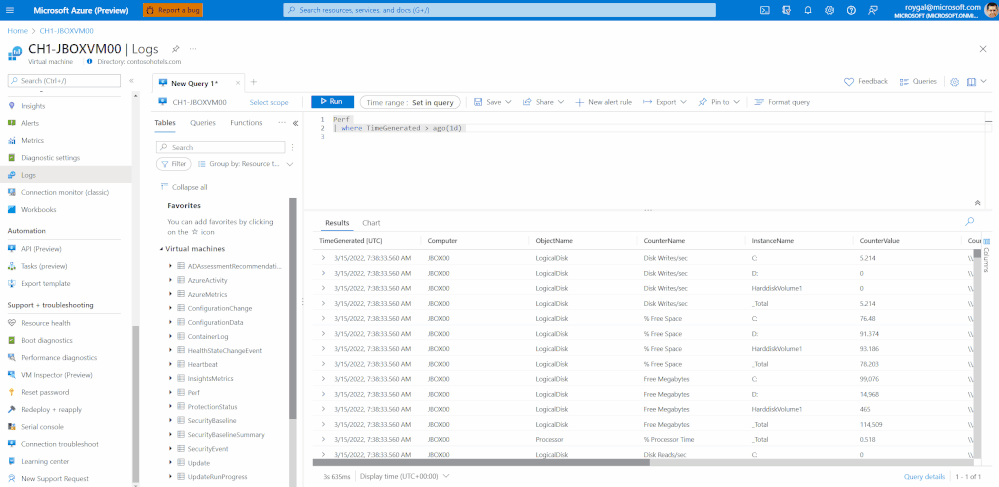Click the Home breadcrumb link
The width and height of the screenshot is (999, 487).
coord(17,31)
